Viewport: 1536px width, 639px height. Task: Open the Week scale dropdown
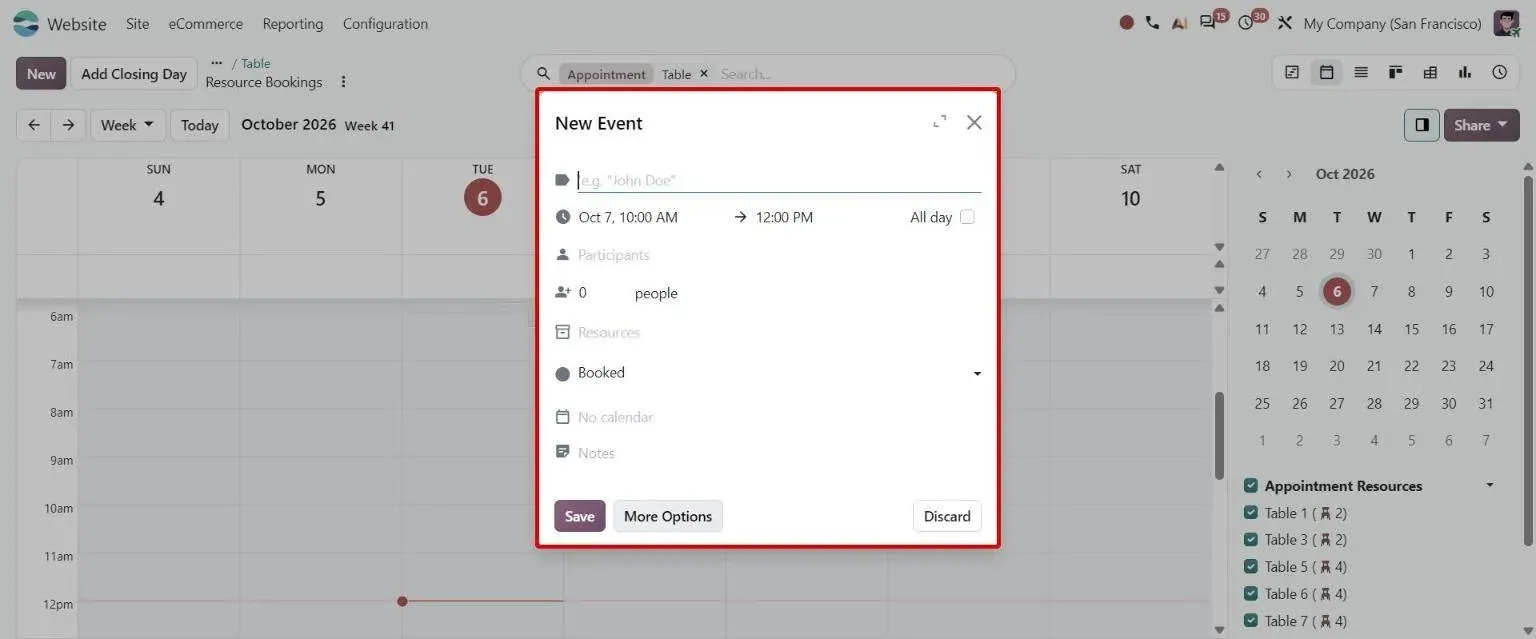[x=127, y=125]
